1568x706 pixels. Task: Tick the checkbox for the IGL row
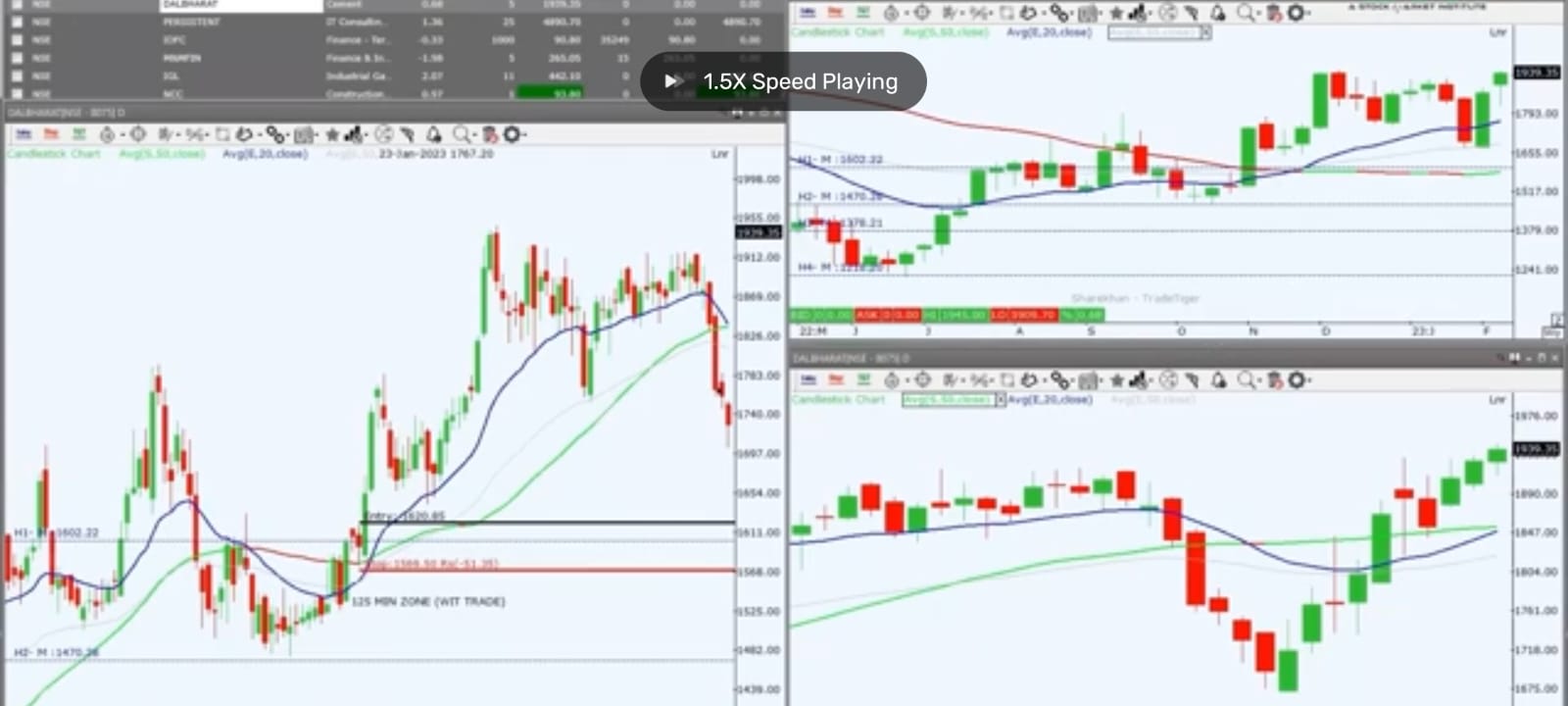pyautogui.click(x=17, y=76)
